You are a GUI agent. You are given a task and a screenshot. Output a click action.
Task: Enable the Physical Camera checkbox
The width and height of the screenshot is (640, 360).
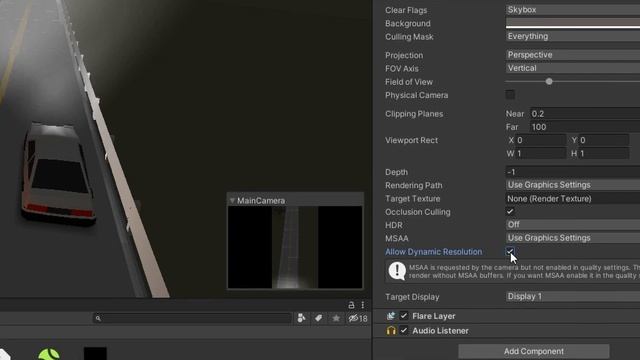click(x=510, y=95)
